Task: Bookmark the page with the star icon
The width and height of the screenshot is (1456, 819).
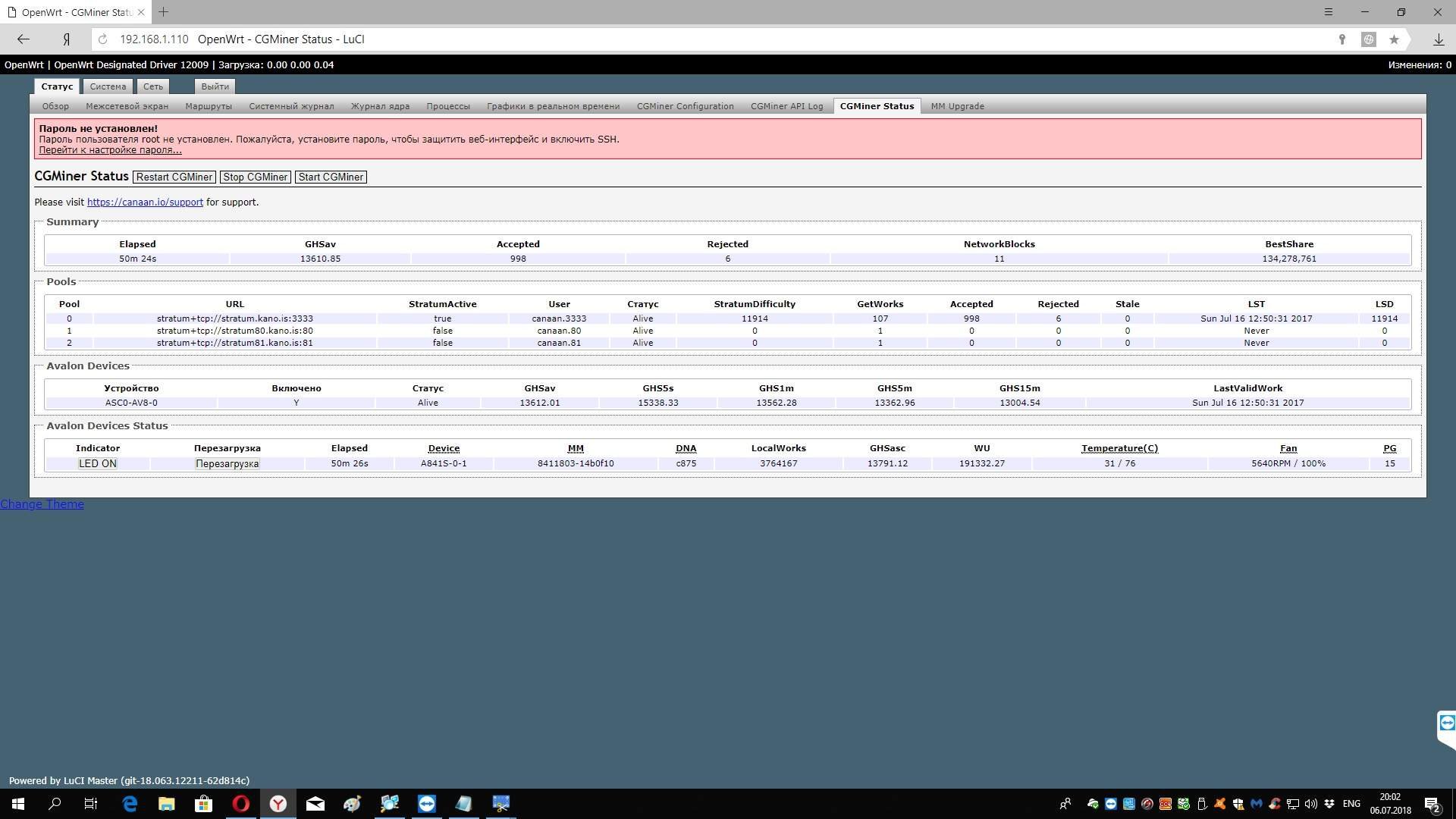Action: click(x=1394, y=39)
